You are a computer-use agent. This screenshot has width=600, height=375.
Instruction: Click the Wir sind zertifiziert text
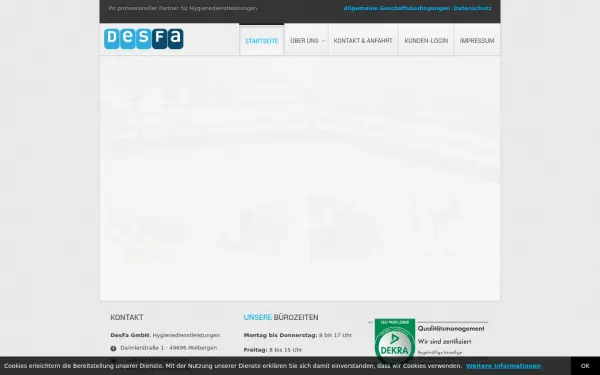tap(444, 341)
